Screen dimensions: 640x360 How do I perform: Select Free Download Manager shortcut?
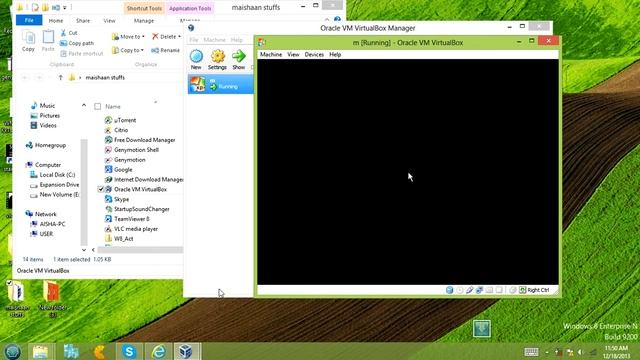coord(140,140)
